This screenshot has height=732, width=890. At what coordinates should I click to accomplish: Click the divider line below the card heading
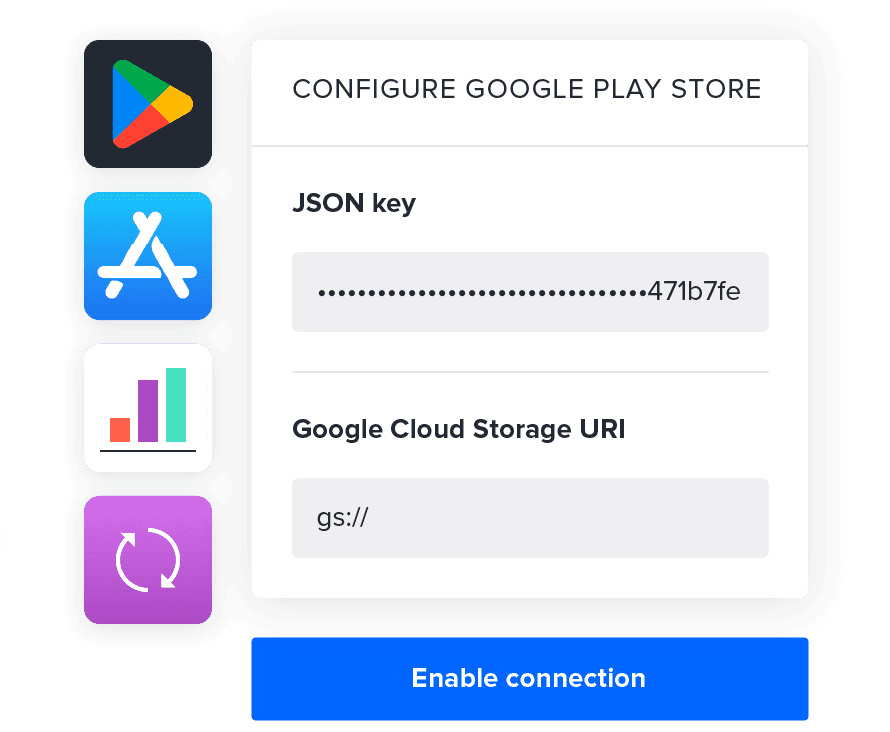click(530, 146)
